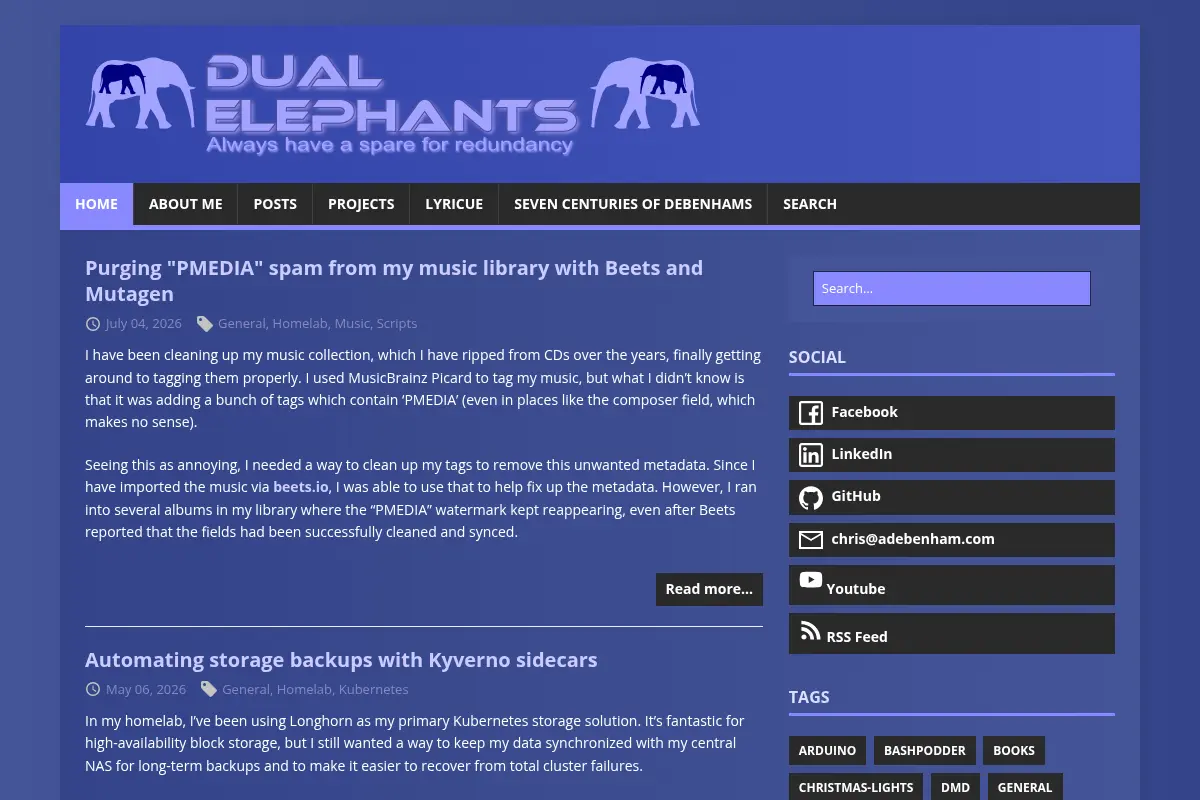Select the CHRISTMAS-LIGHTS tag
Screen dimensions: 1200x800
[x=856, y=787]
